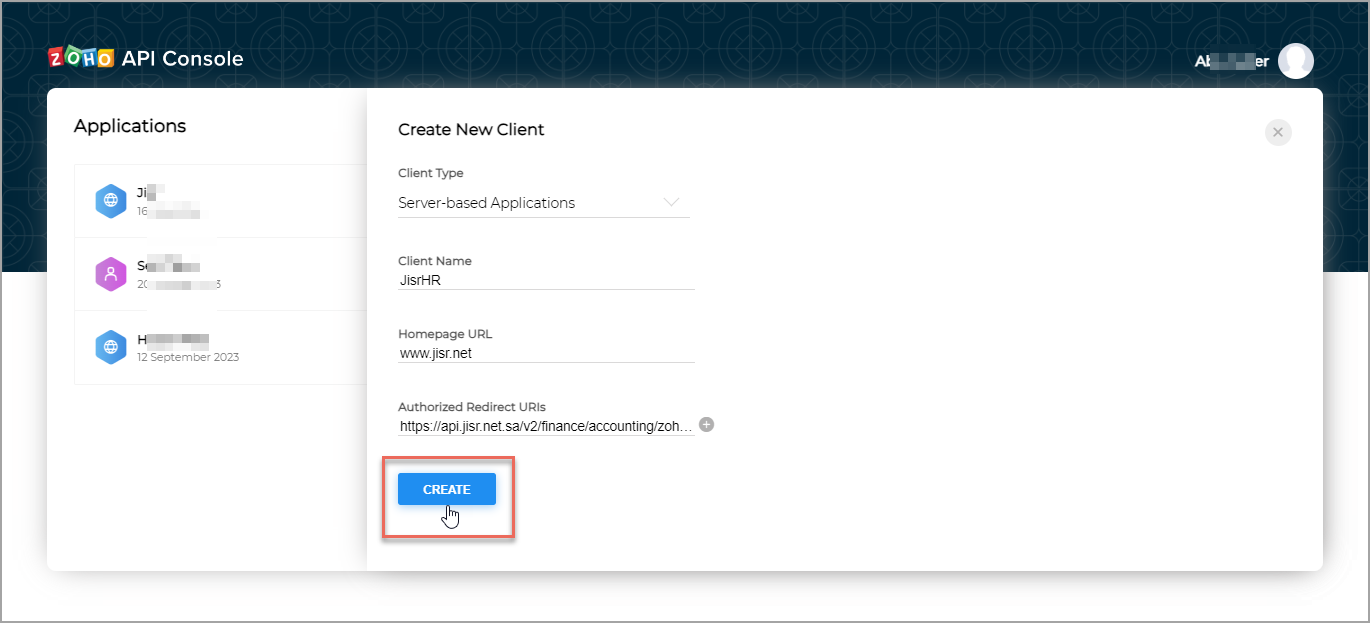Click the Homepage URL field with www.jisr.net

coord(545,353)
